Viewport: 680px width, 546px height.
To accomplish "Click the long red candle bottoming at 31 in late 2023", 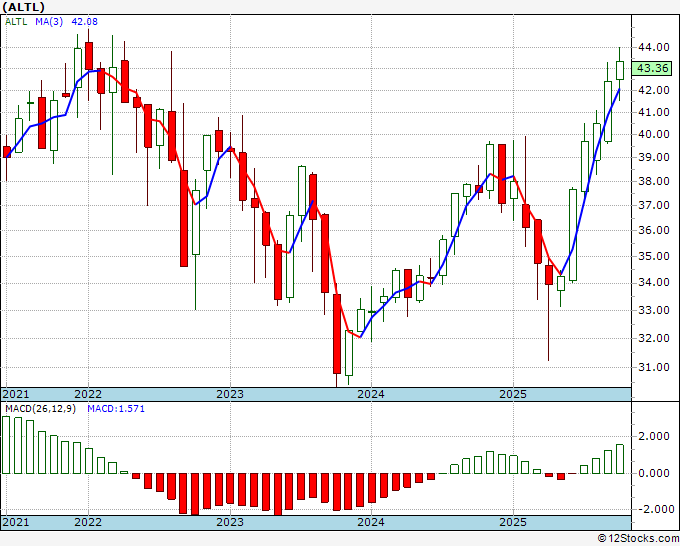I will pyautogui.click(x=337, y=334).
